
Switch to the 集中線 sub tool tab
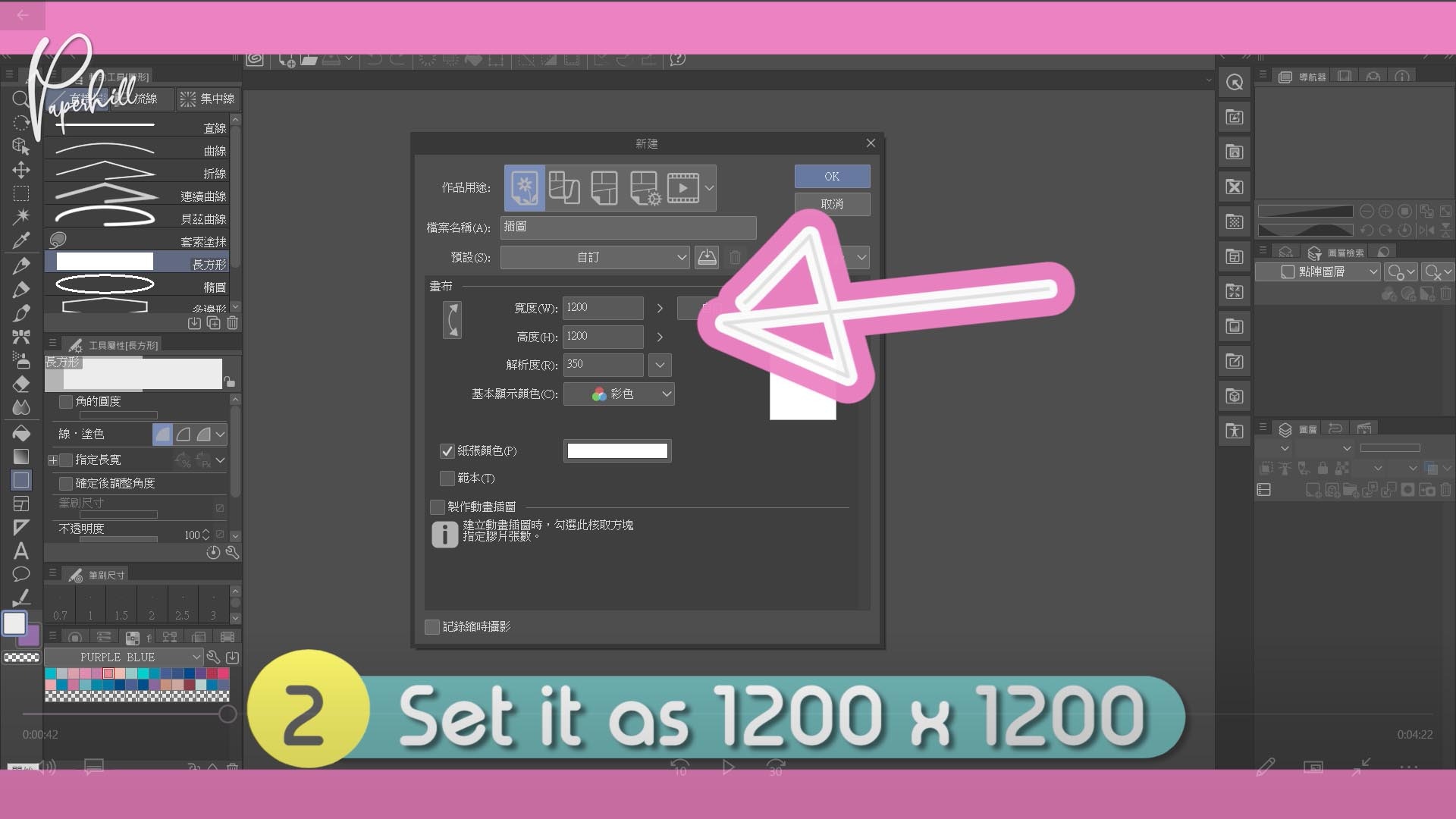tap(208, 99)
